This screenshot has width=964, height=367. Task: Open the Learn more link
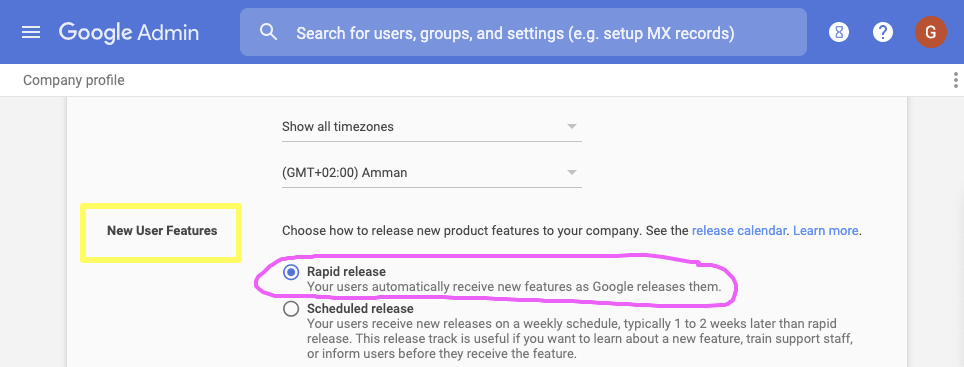[826, 231]
